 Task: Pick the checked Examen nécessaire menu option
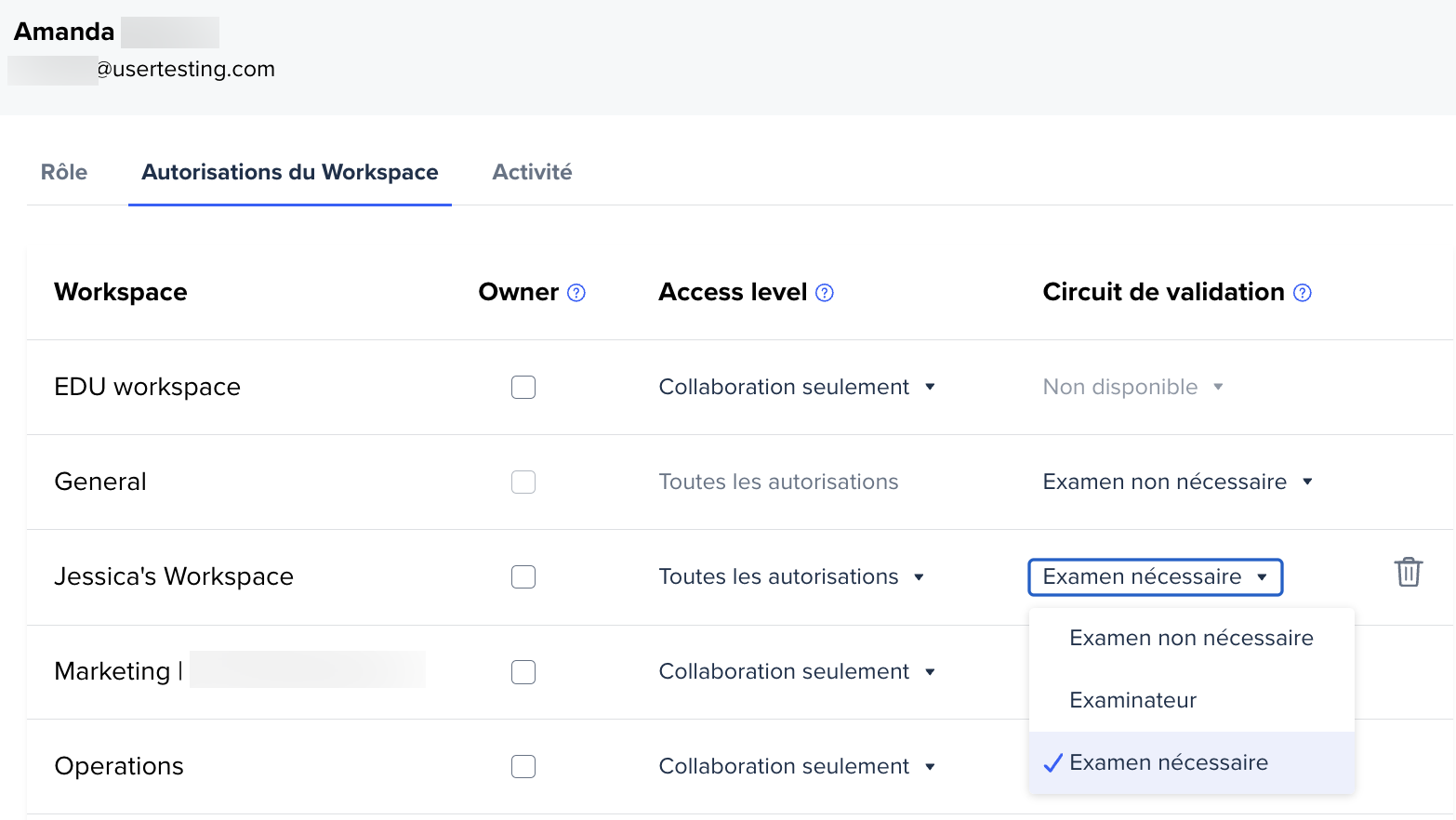pyautogui.click(x=1169, y=763)
